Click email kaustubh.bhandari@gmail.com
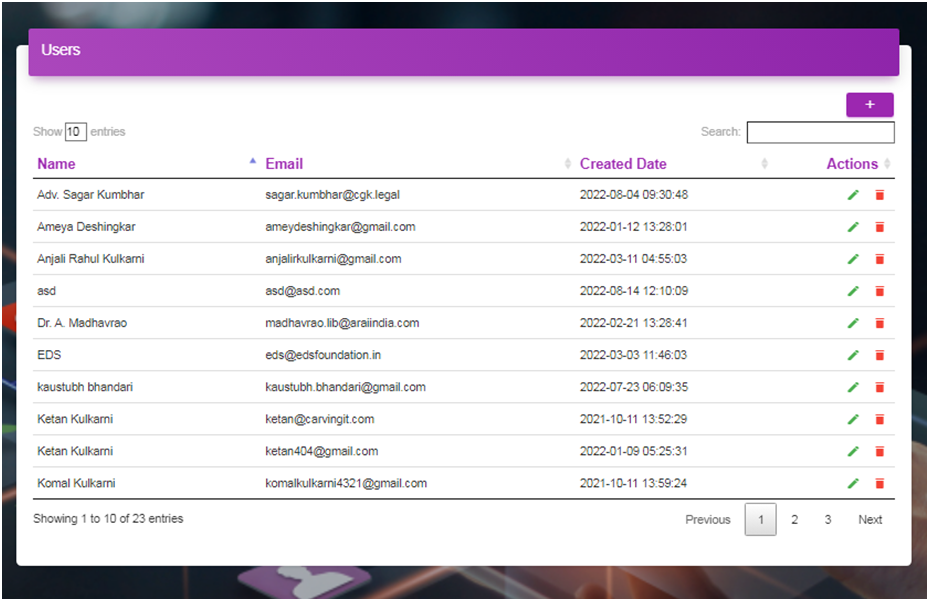 345,387
